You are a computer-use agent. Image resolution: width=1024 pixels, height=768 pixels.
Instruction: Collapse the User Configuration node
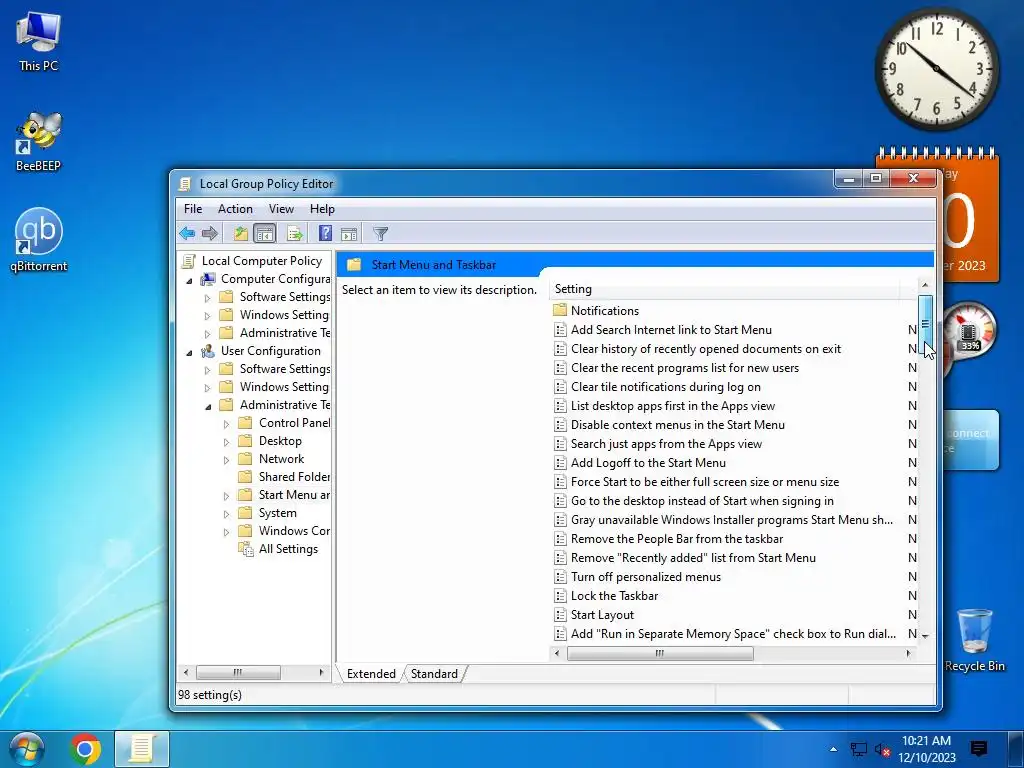click(189, 353)
